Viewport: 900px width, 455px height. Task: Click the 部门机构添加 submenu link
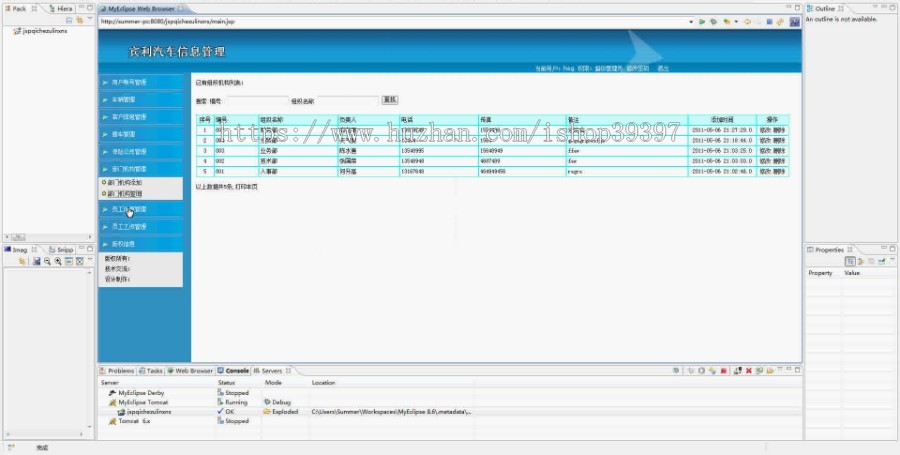tap(125, 182)
